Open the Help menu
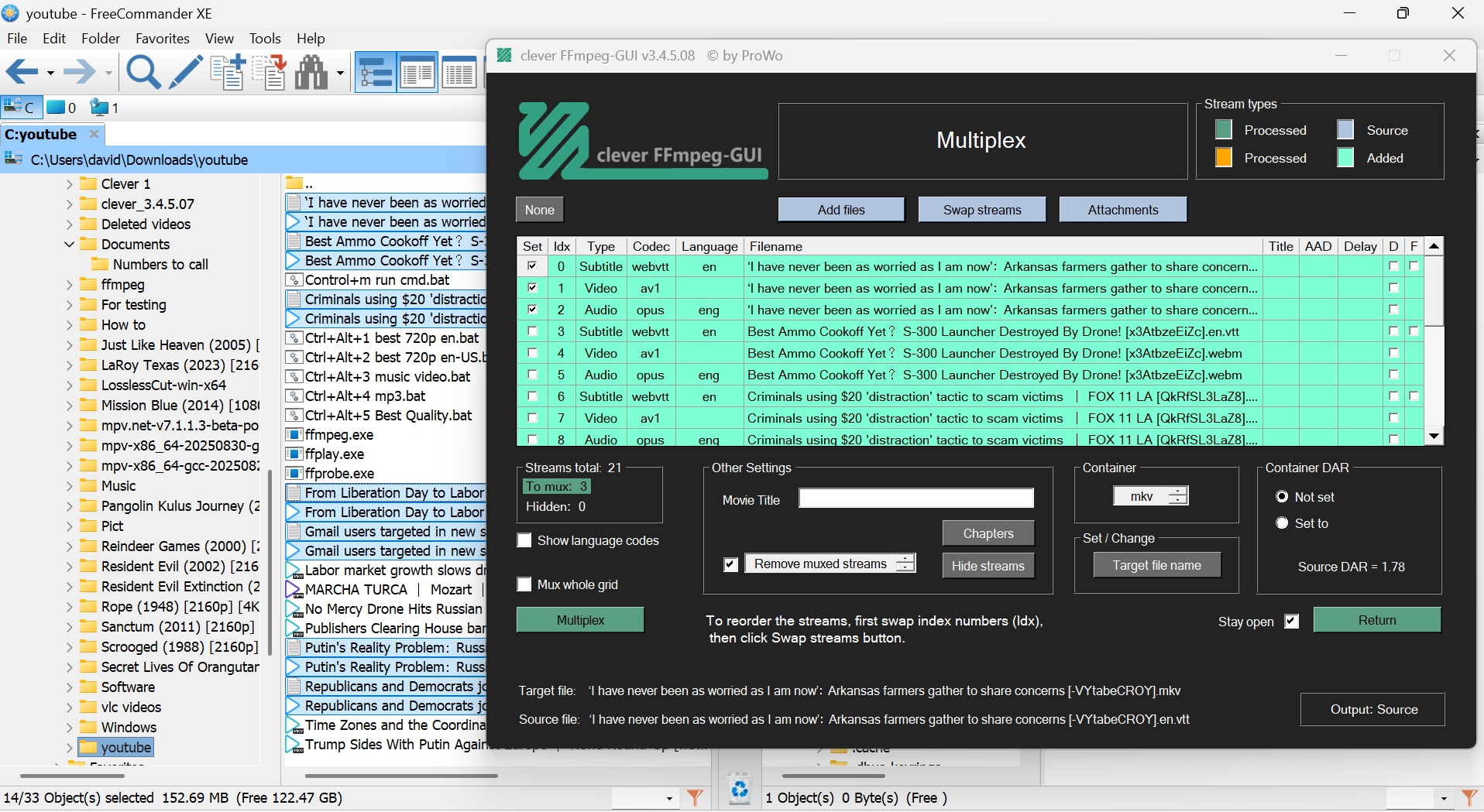 (311, 38)
